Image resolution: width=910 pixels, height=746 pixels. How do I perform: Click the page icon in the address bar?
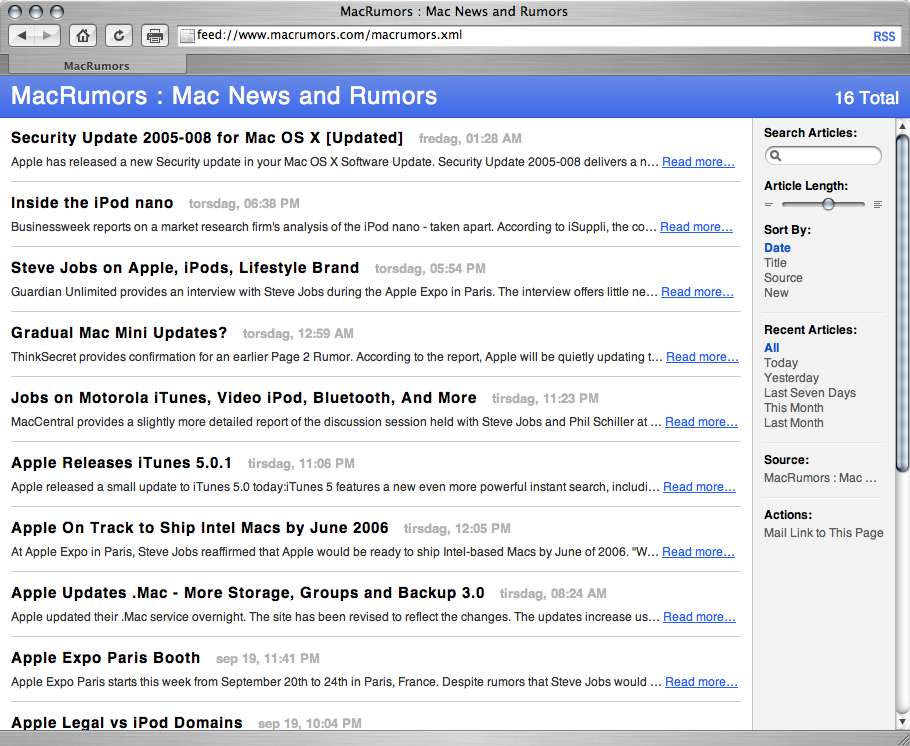187,36
